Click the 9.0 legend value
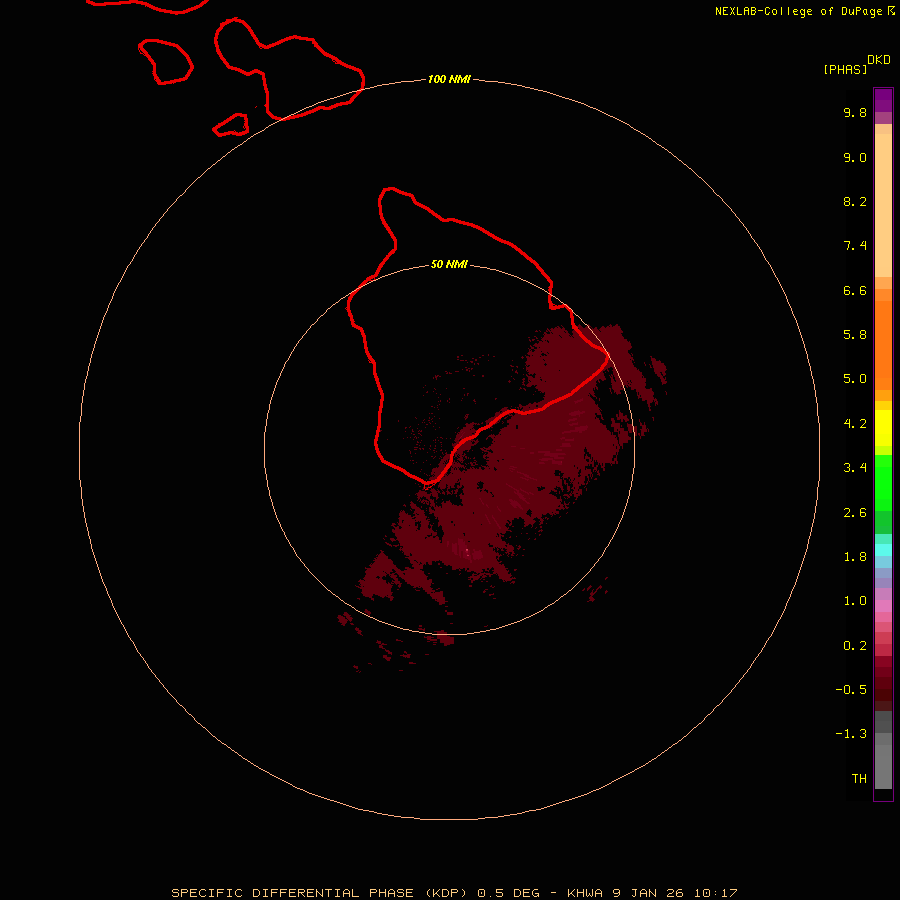 [x=855, y=157]
